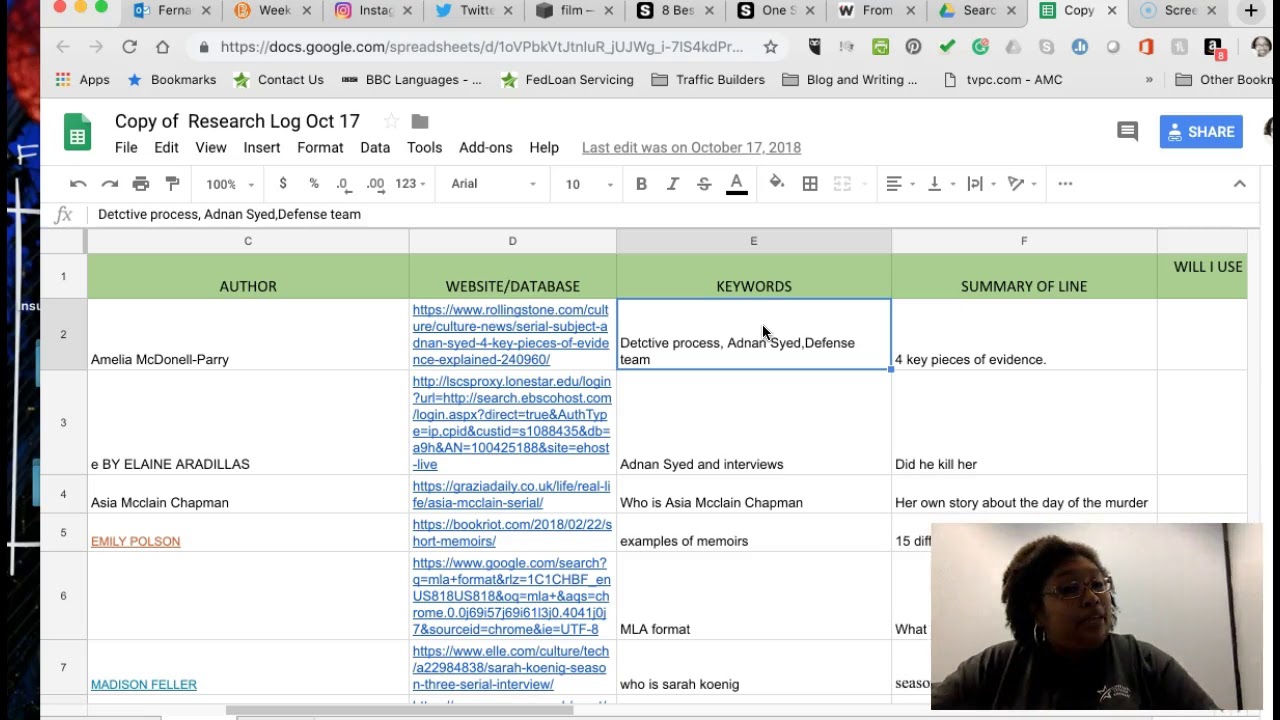
Task: Open the Edit menu
Action: pyautogui.click(x=166, y=147)
